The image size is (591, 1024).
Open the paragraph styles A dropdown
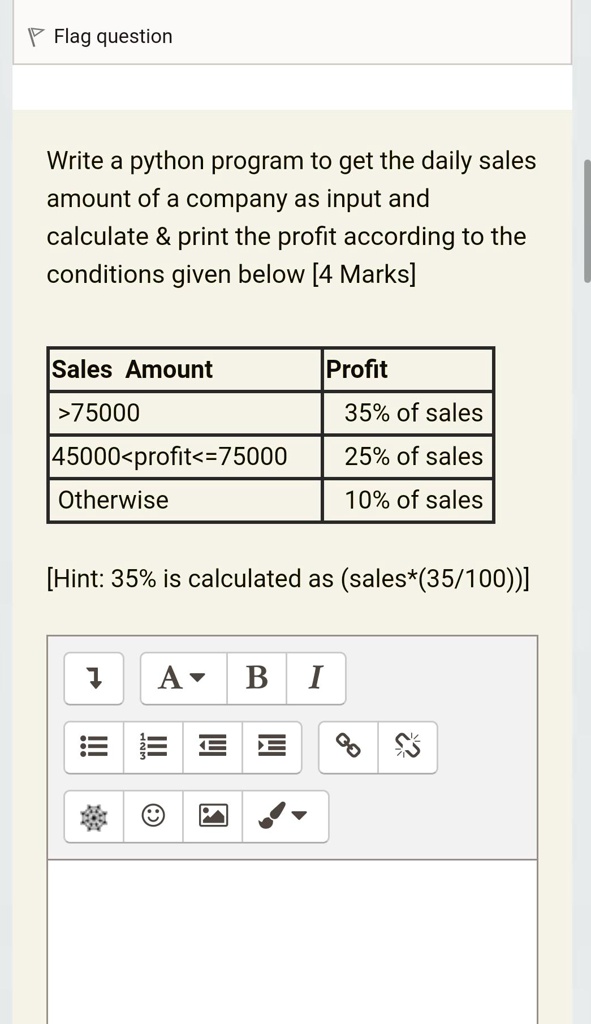coord(184,679)
